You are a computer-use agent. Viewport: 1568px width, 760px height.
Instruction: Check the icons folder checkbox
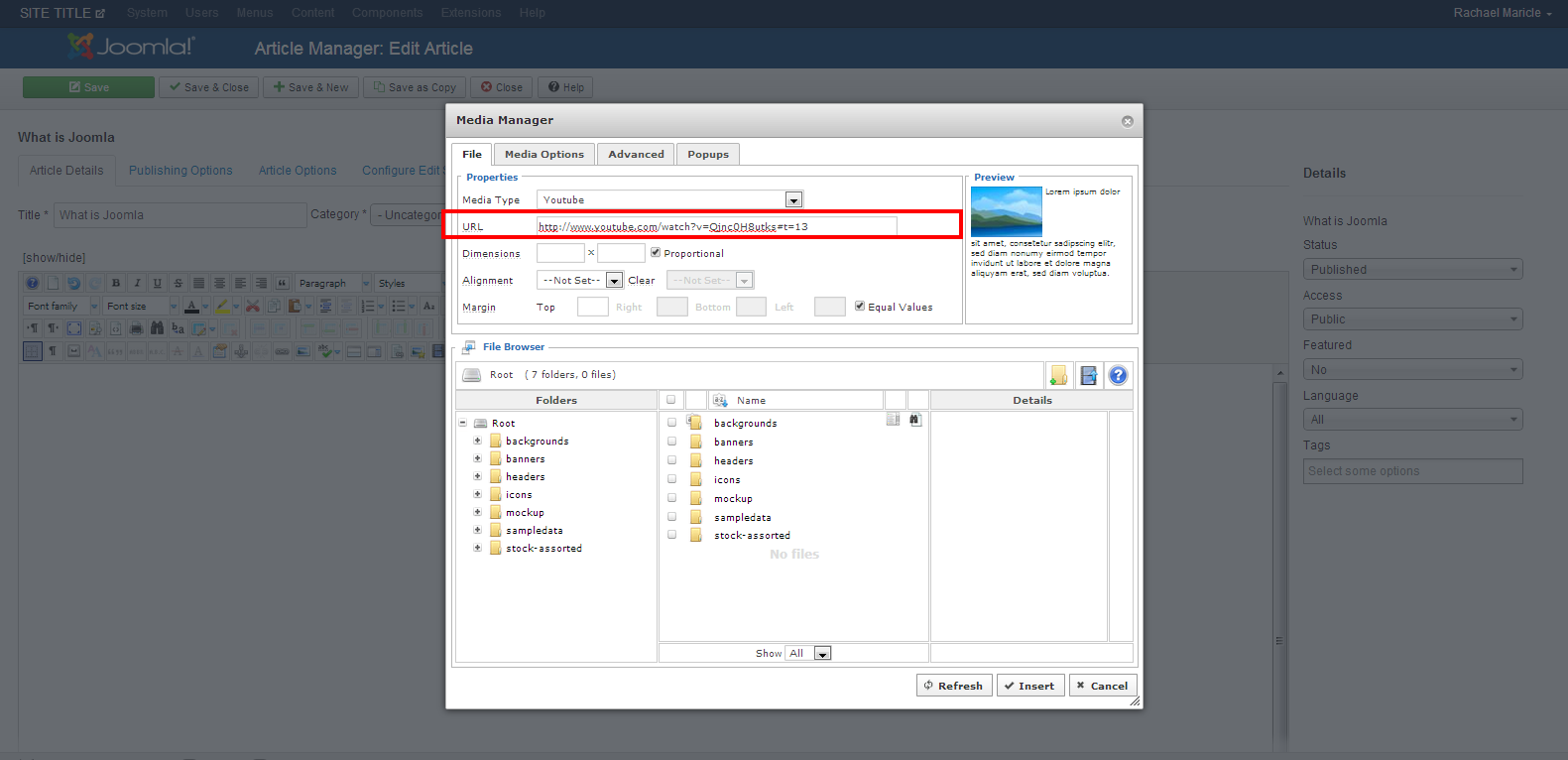(671, 478)
